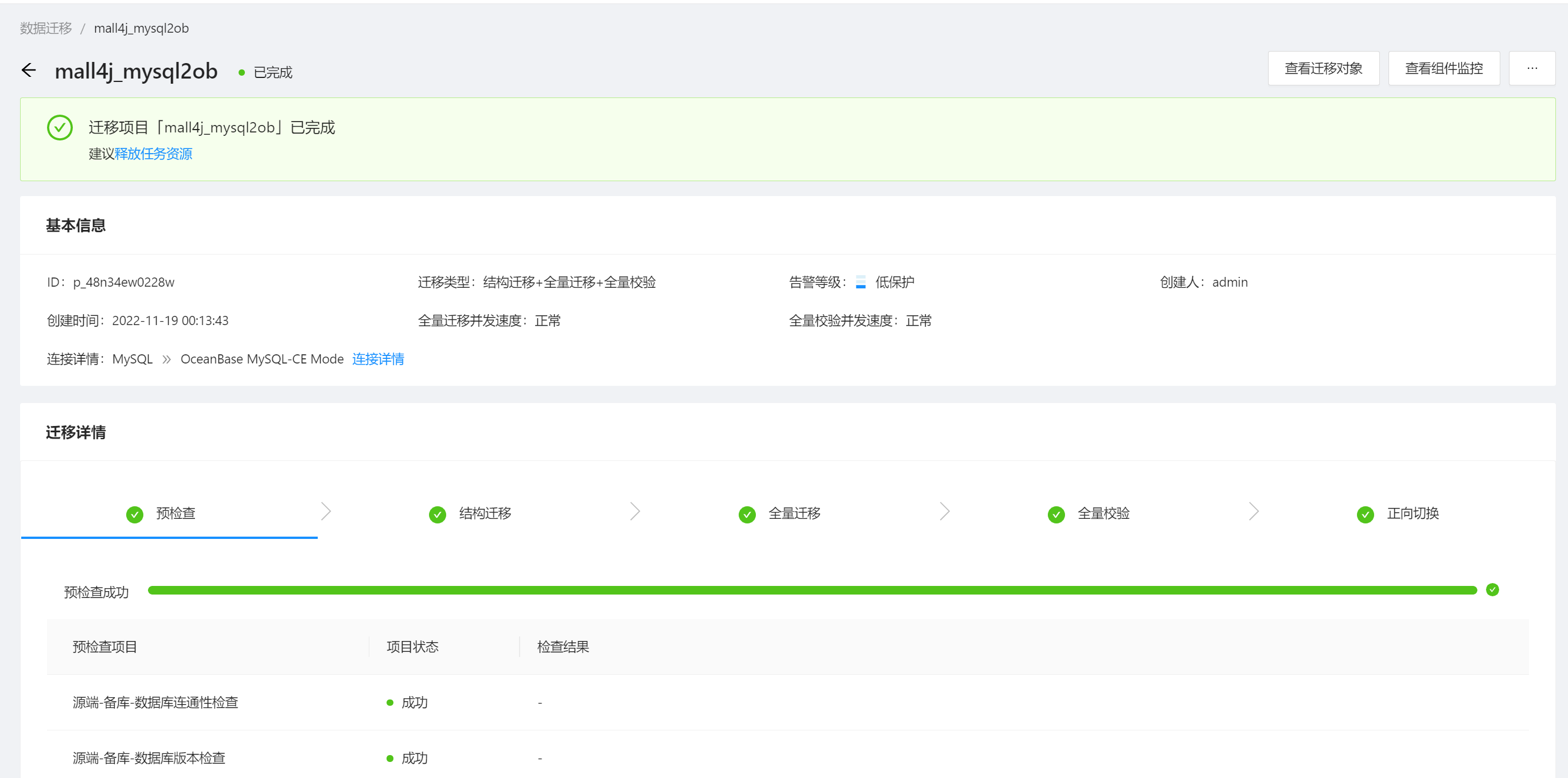Open the 正向切换 step tab
The image size is (1568, 778).
pos(1412,513)
